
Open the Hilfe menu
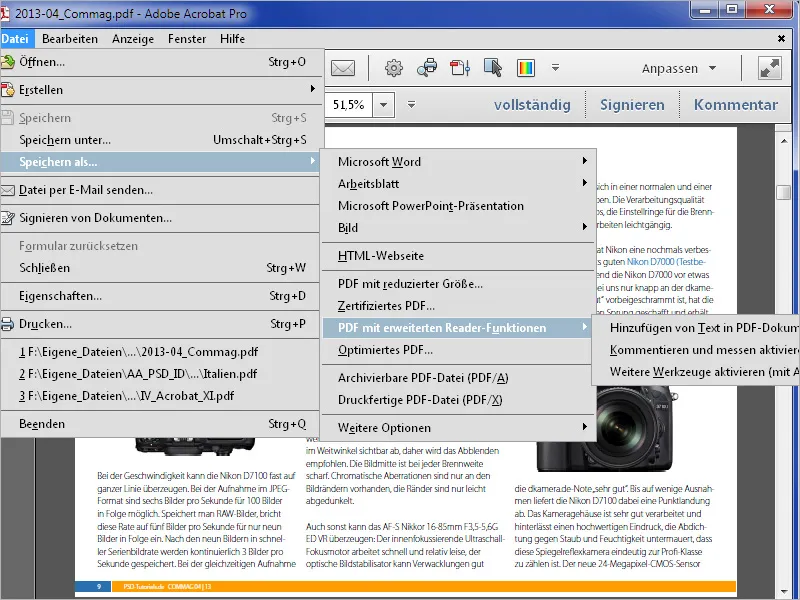tap(232, 39)
